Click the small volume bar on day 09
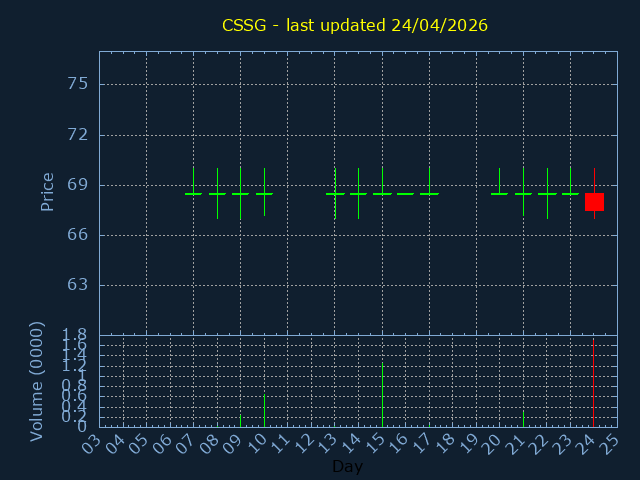640x480 pixels. 240,420
